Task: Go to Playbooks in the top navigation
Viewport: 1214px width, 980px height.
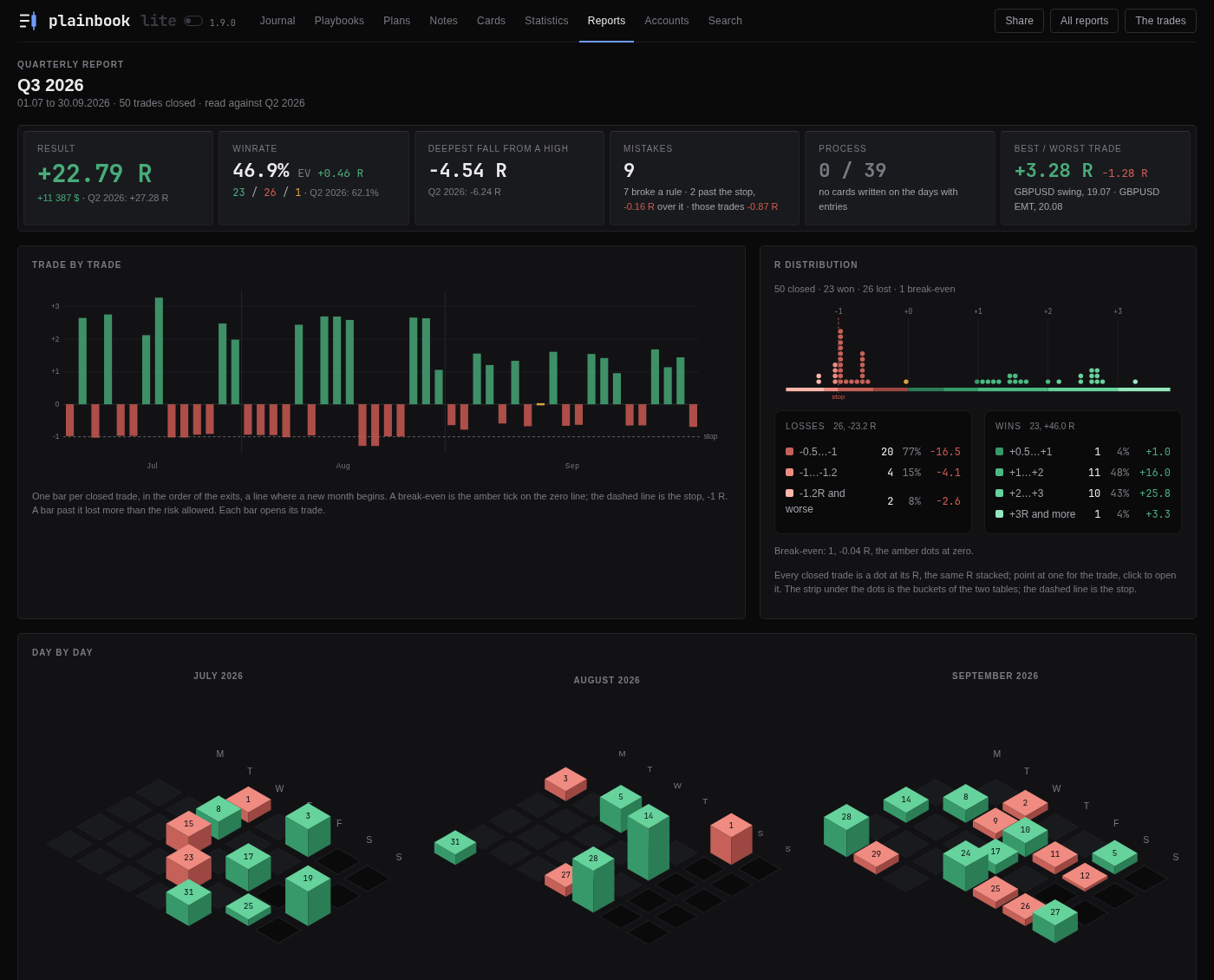Action: 339,21
